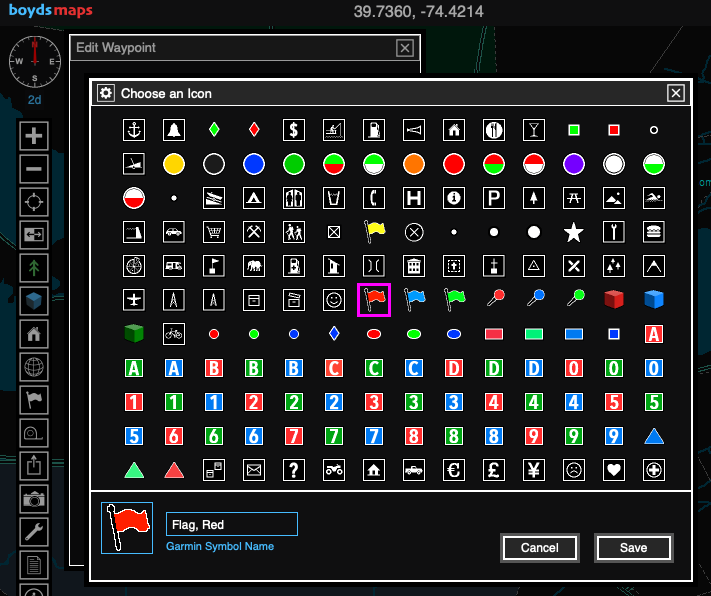Click the zoom in plus button

pos(34,136)
